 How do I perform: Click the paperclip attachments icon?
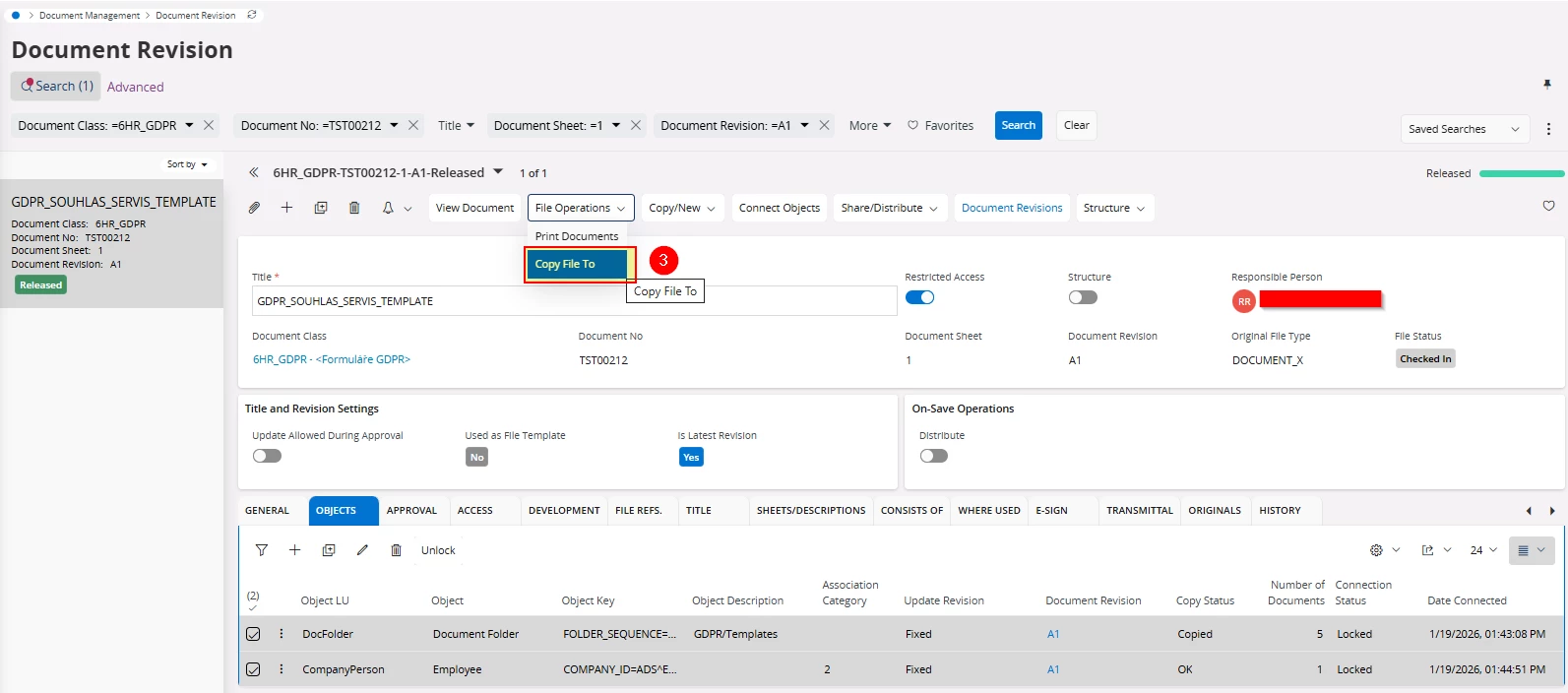(x=254, y=208)
